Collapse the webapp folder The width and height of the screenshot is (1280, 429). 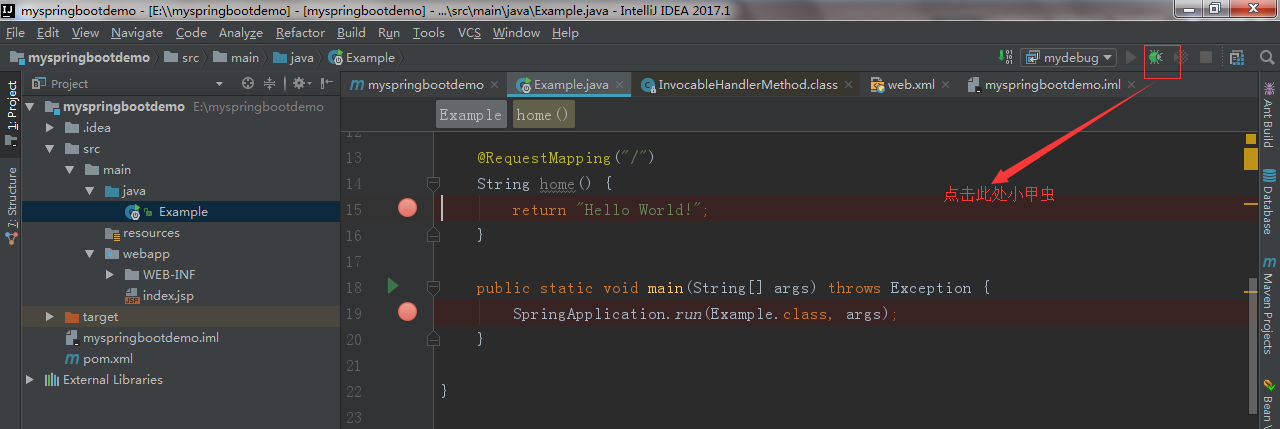[90, 254]
